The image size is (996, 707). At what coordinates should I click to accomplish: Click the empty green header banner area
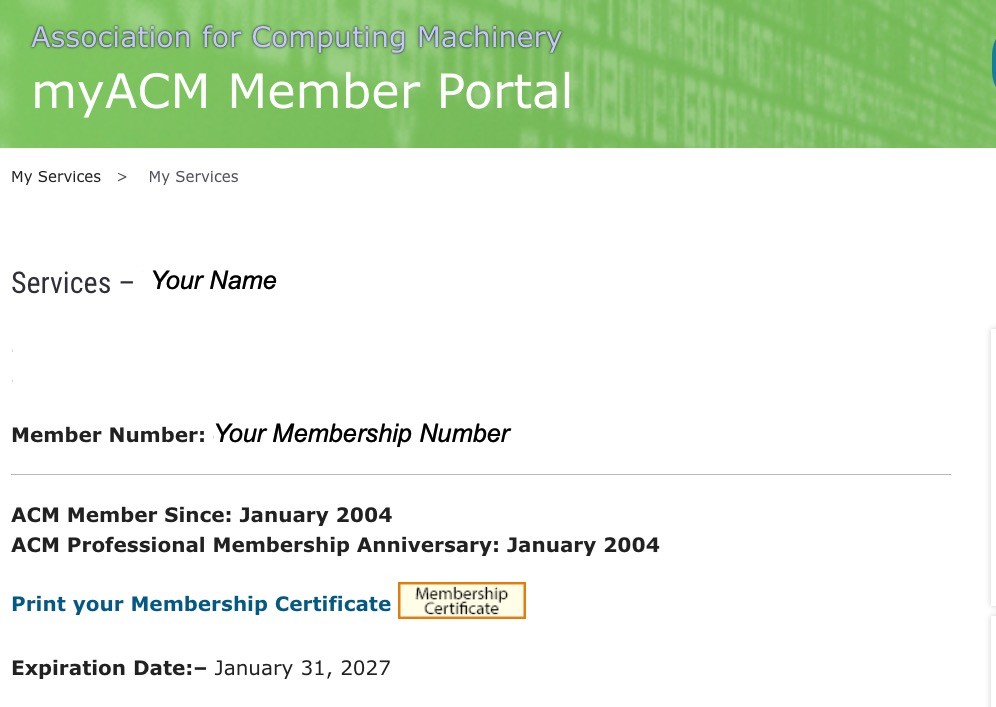click(x=780, y=80)
